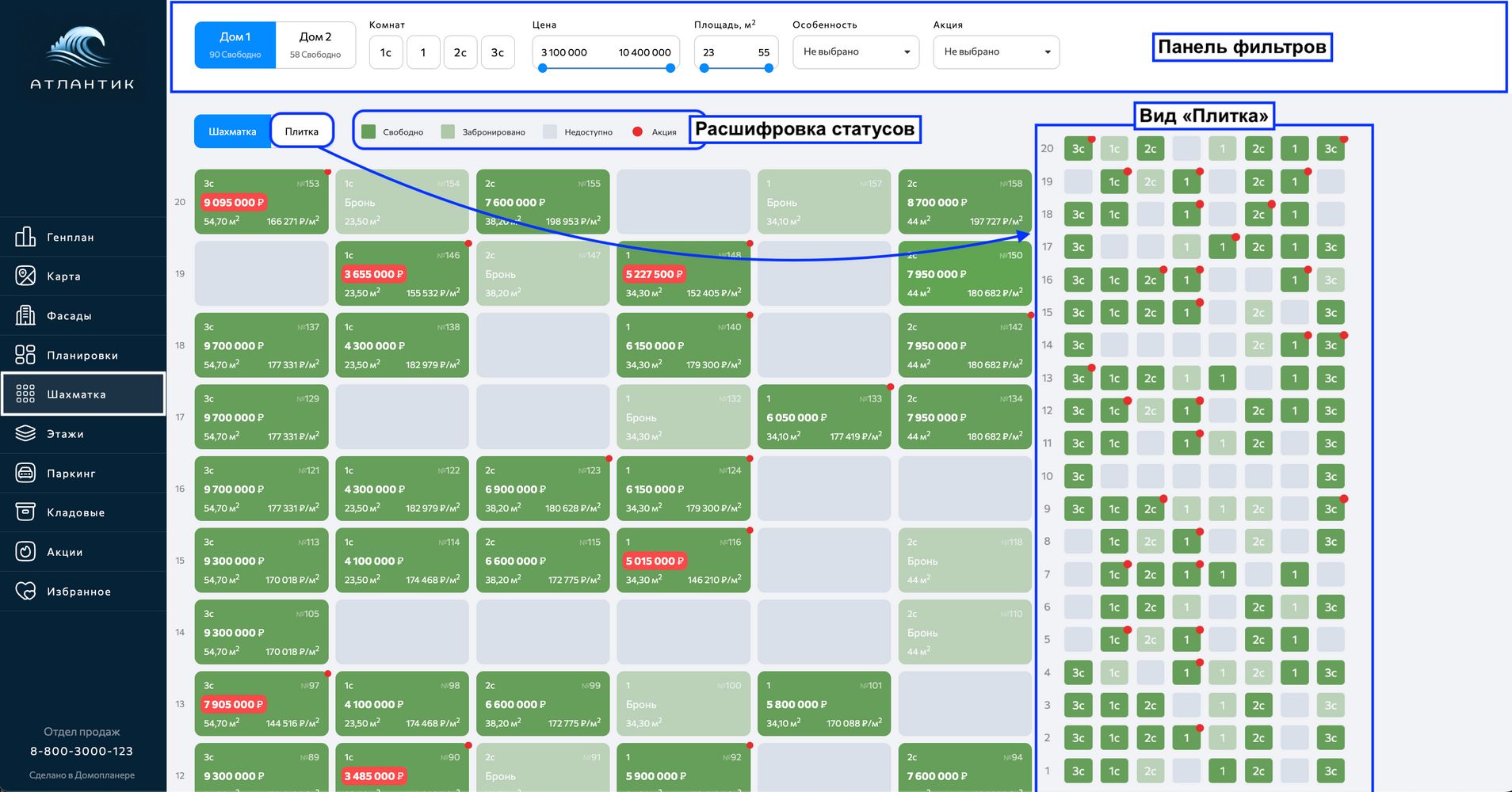The height and width of the screenshot is (792, 1512).
Task: Open the Планировки layouts icon
Action: 25,355
